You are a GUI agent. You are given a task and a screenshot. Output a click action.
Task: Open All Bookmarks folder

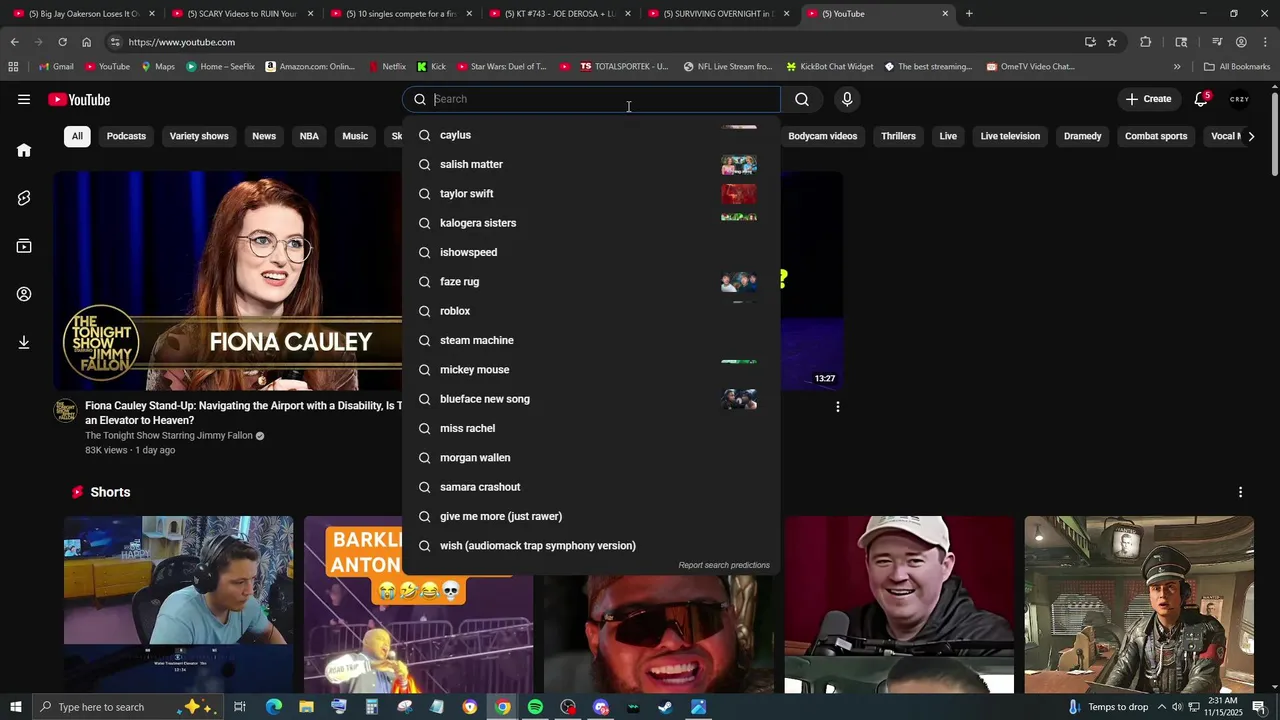pyautogui.click(x=1237, y=67)
